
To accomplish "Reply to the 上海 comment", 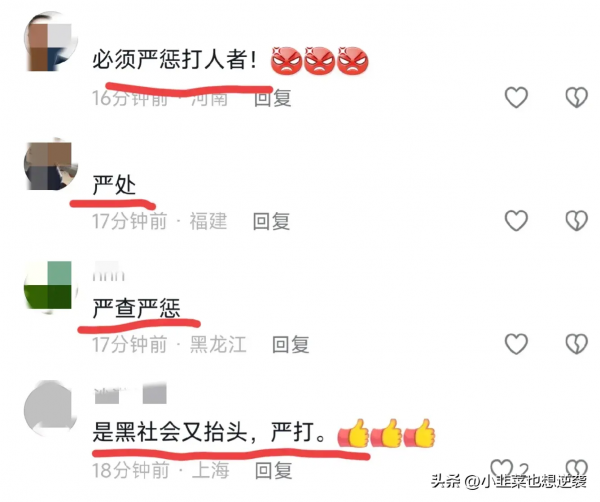I will 274,470.
